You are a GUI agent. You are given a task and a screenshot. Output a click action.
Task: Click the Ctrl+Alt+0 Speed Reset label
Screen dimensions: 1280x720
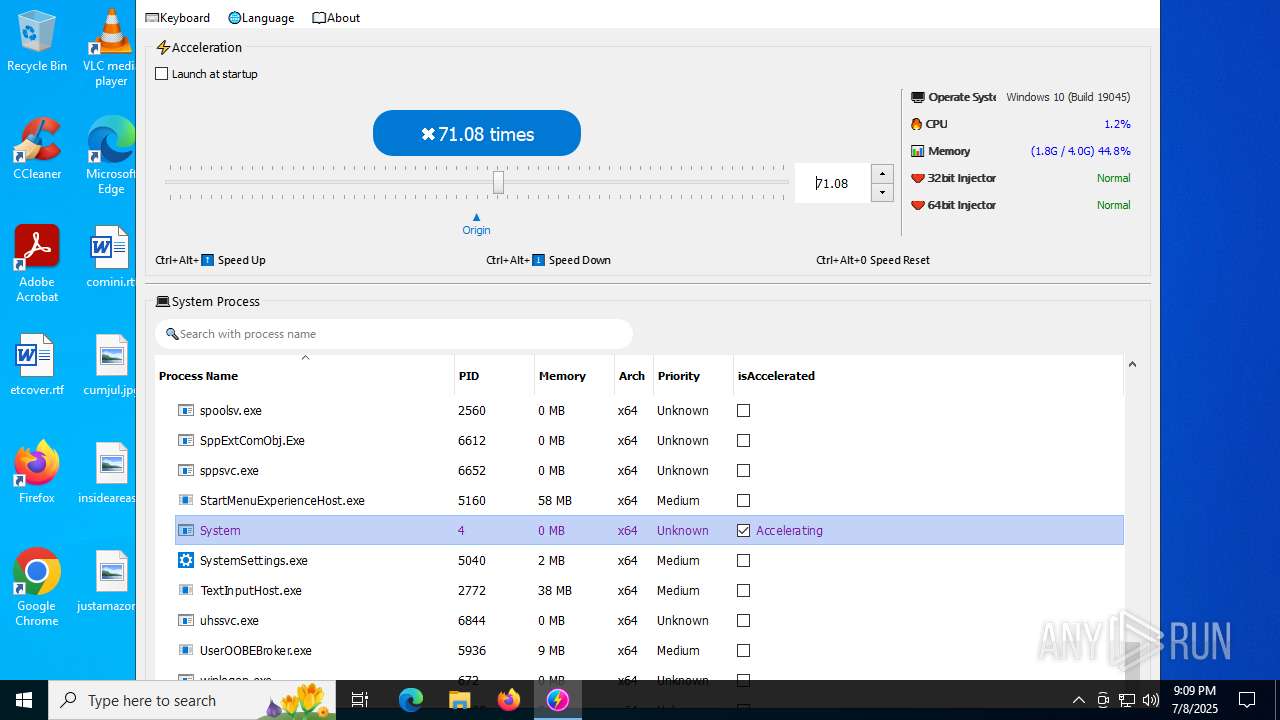click(x=873, y=260)
